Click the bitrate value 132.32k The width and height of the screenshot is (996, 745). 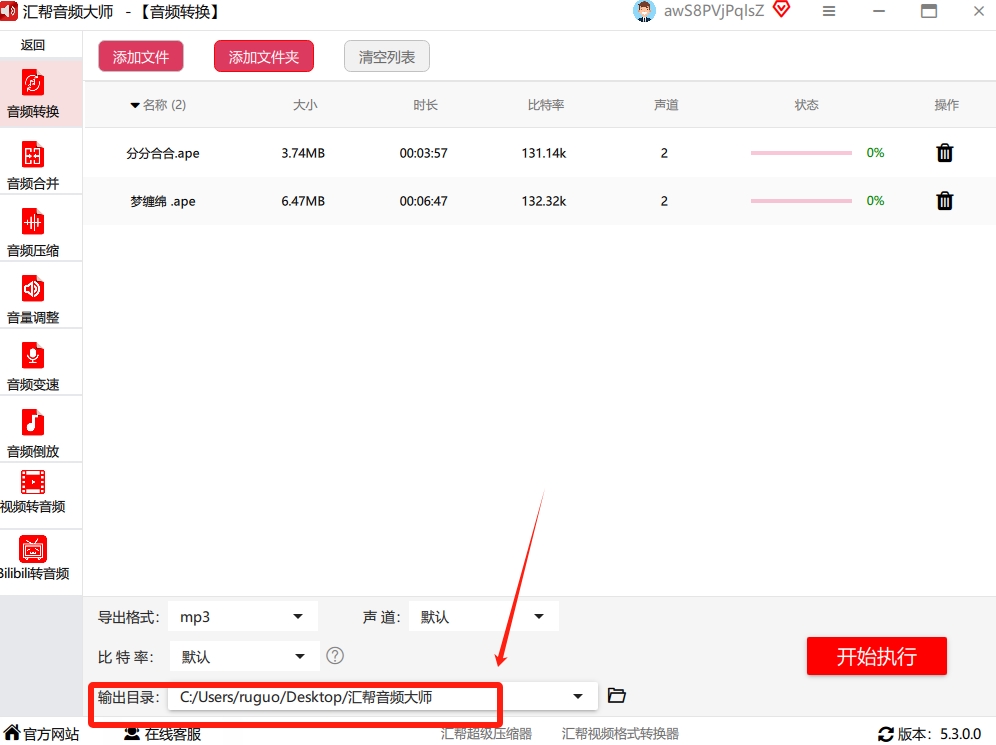pos(544,201)
